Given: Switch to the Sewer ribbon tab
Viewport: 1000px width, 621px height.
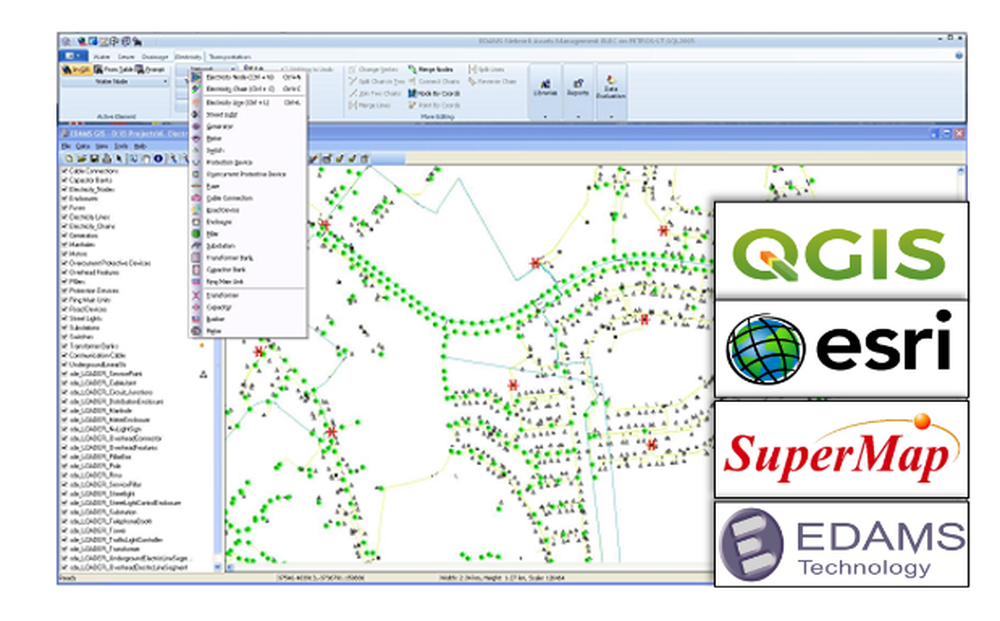Looking at the screenshot, I should [126, 57].
